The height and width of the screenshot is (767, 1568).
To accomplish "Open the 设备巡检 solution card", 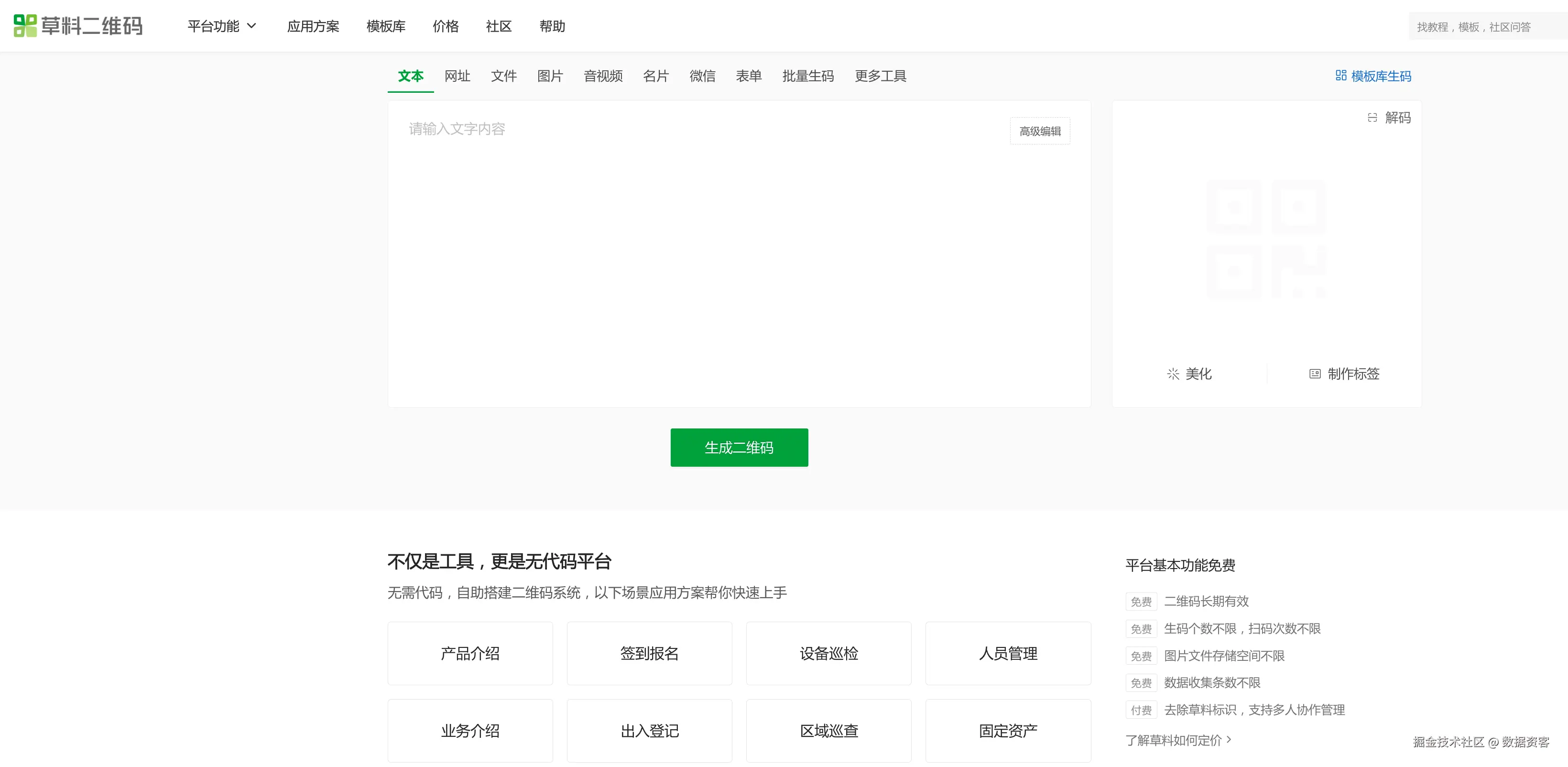I will pyautogui.click(x=828, y=653).
